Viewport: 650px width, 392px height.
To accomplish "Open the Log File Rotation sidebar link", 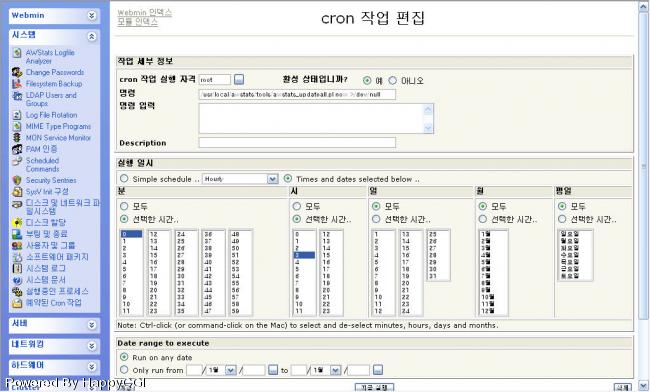I will click(51, 115).
